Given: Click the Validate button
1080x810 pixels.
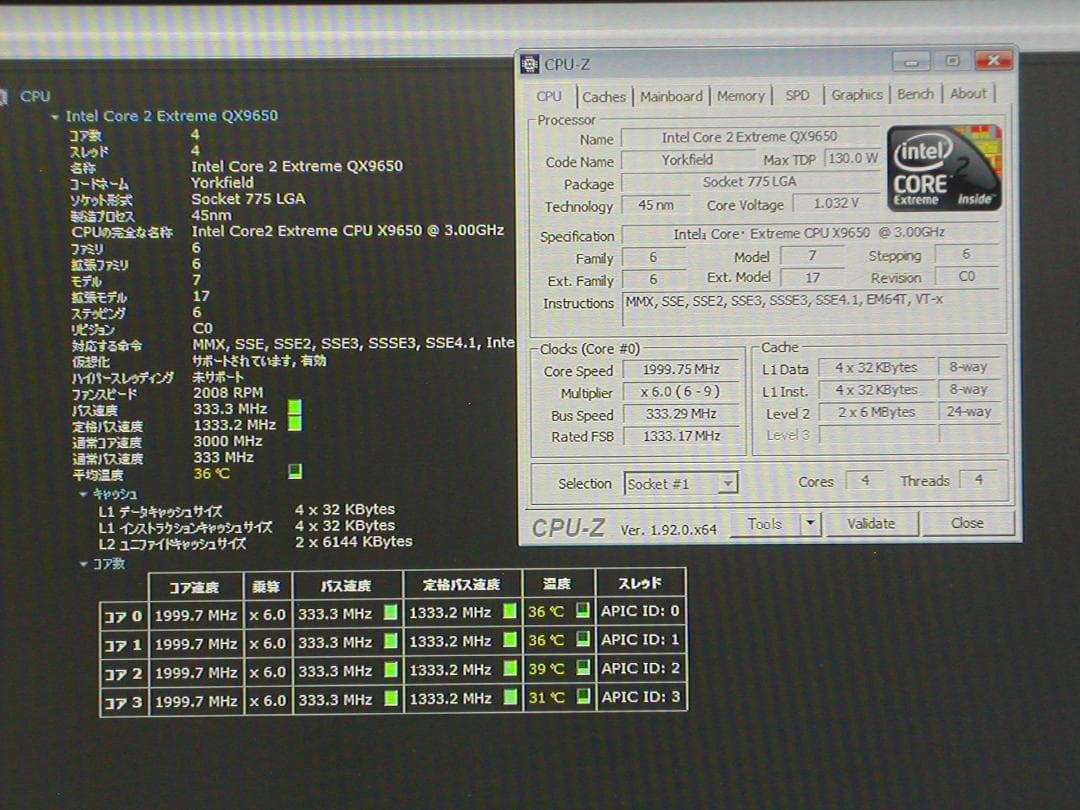Looking at the screenshot, I should [870, 523].
